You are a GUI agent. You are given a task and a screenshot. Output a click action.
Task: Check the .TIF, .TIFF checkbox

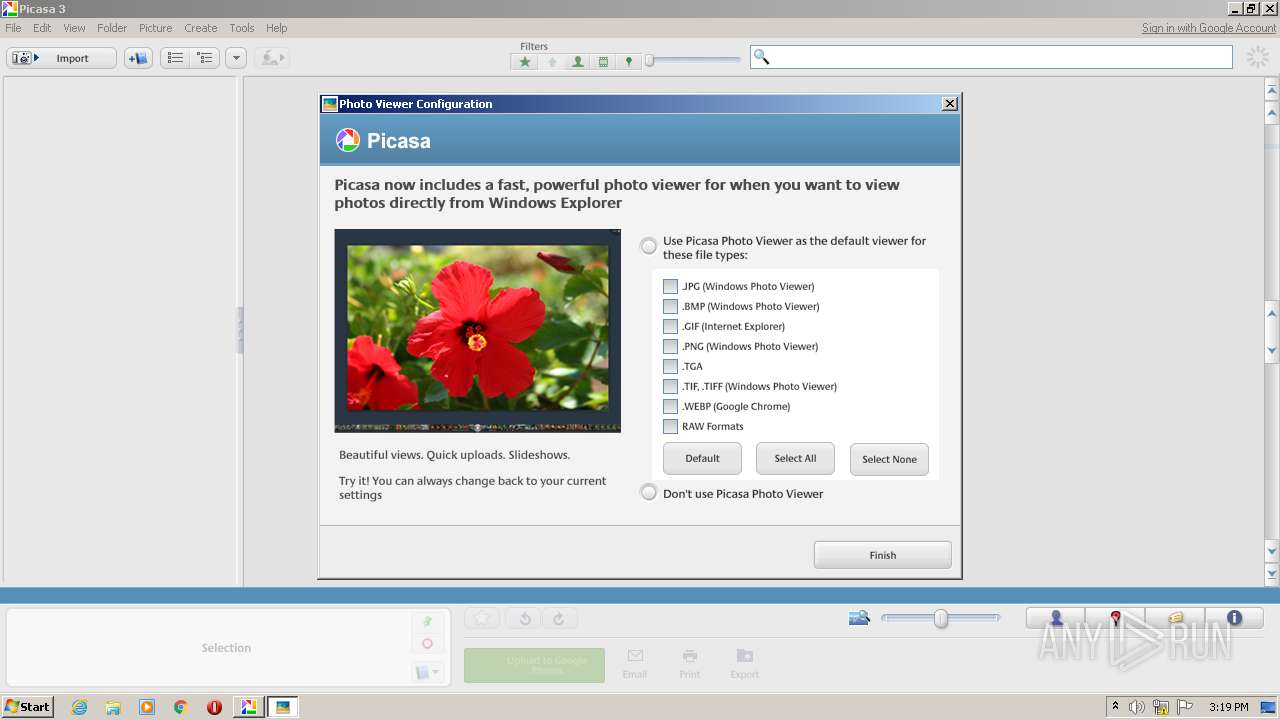(670, 386)
